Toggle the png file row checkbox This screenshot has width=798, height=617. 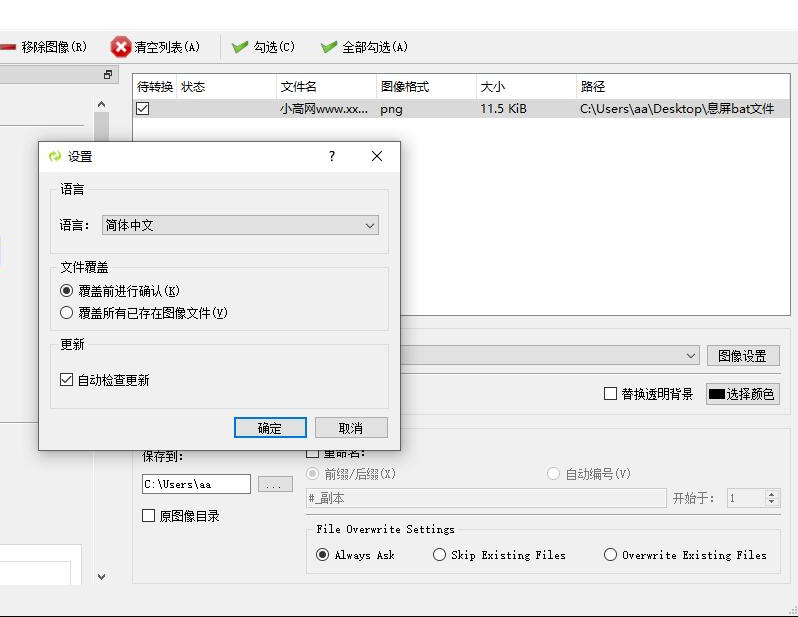pos(143,109)
